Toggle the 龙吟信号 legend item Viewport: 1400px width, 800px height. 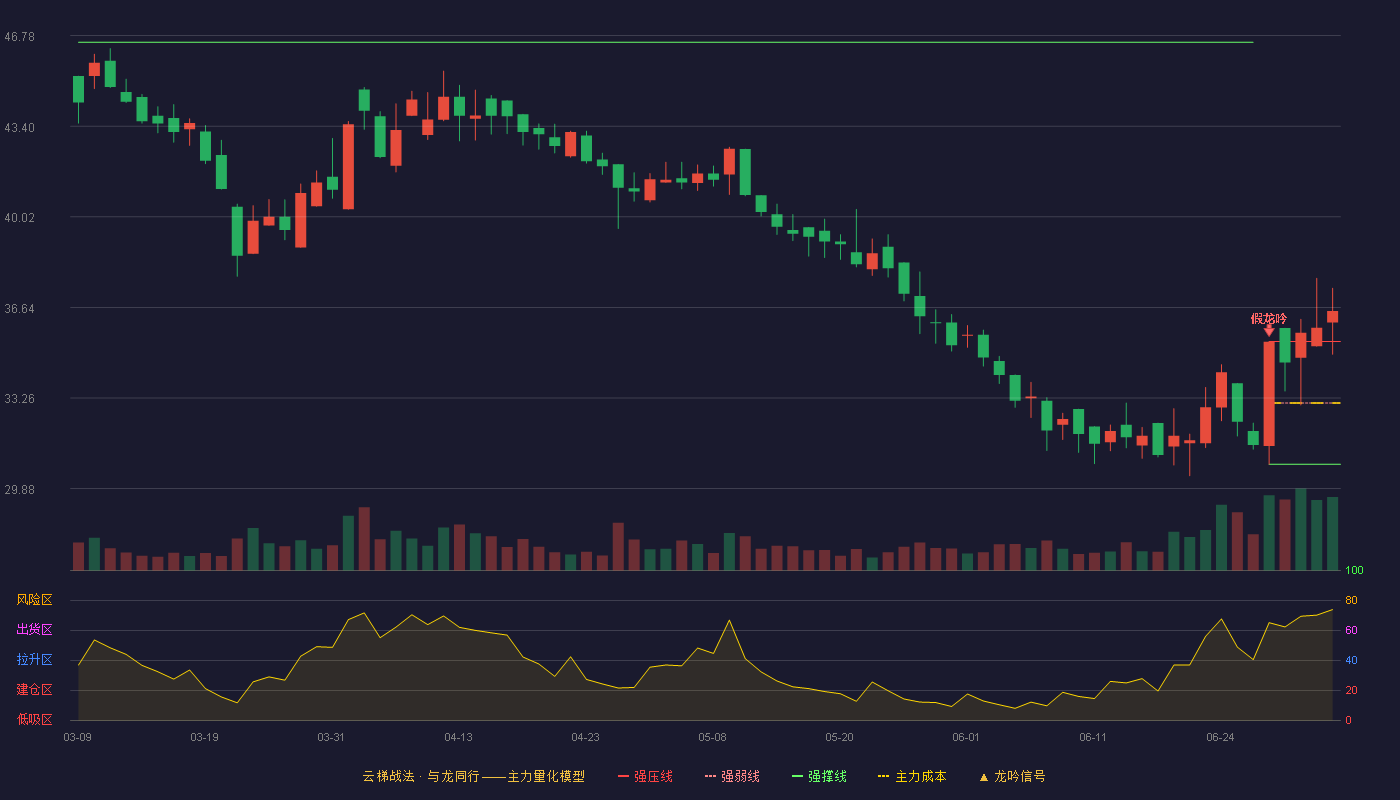(x=1012, y=776)
